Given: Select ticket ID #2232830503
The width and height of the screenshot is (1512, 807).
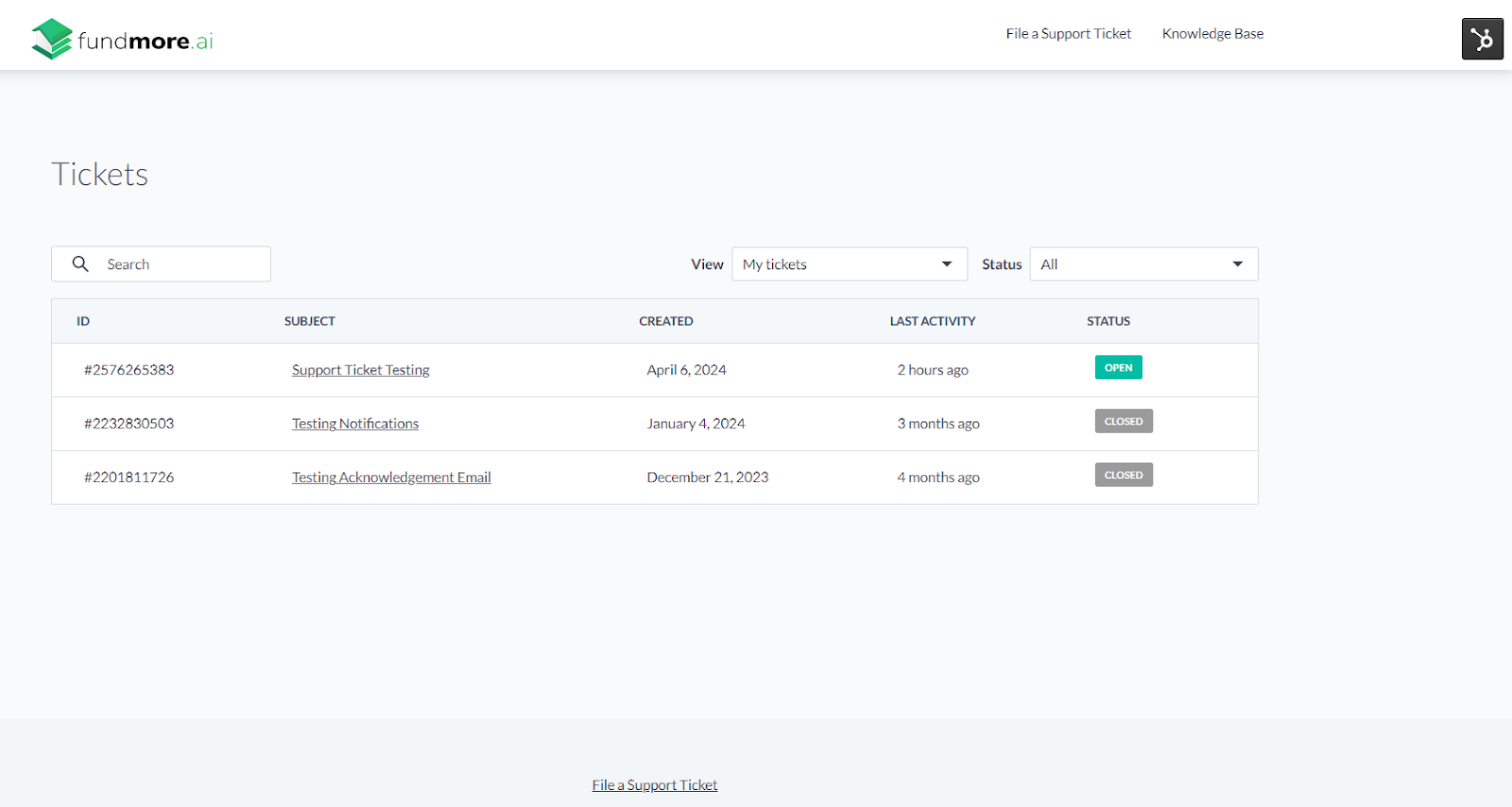Looking at the screenshot, I should 129,424.
